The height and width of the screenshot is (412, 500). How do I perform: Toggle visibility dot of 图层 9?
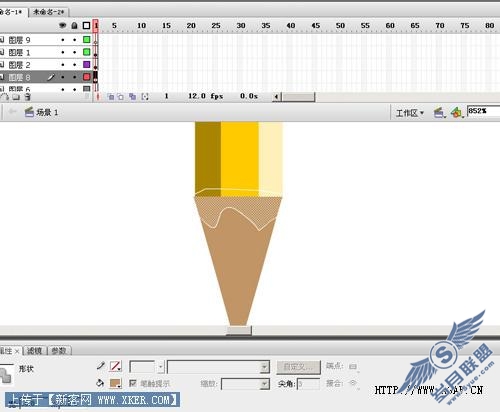[x=63, y=40]
